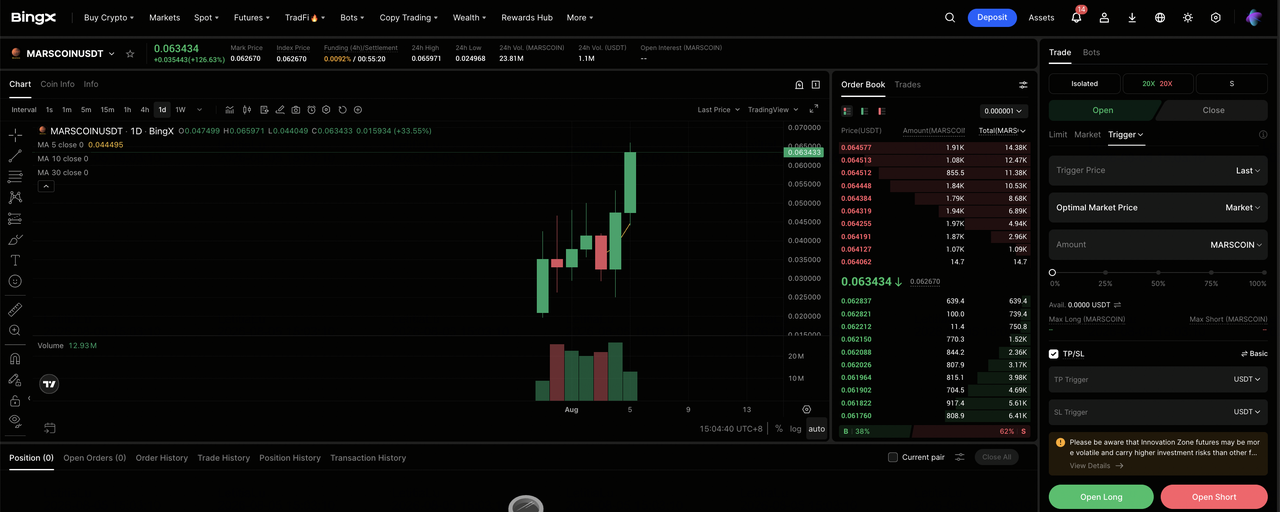
Task: Toggle auto scale on chart
Action: click(817, 428)
